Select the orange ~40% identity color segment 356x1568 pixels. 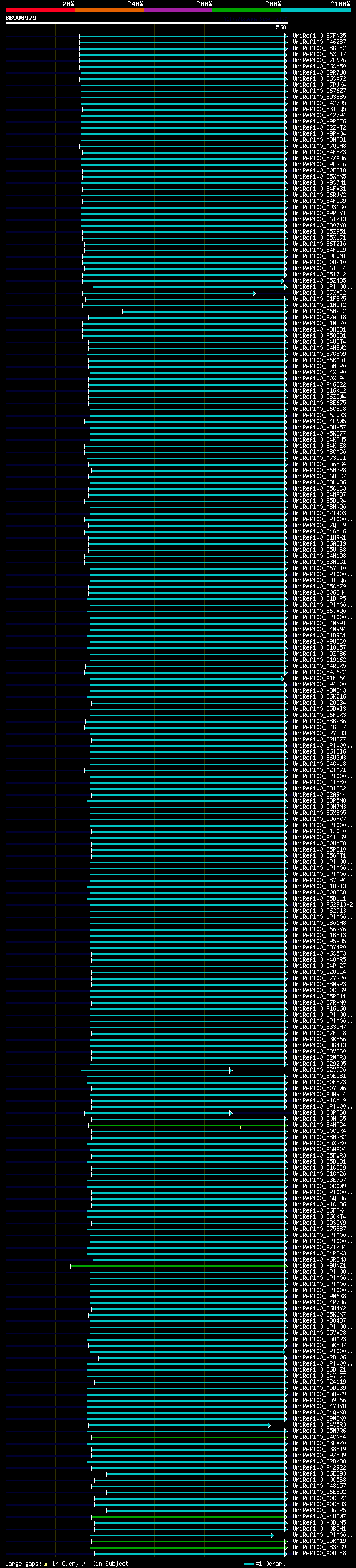[109, 10]
